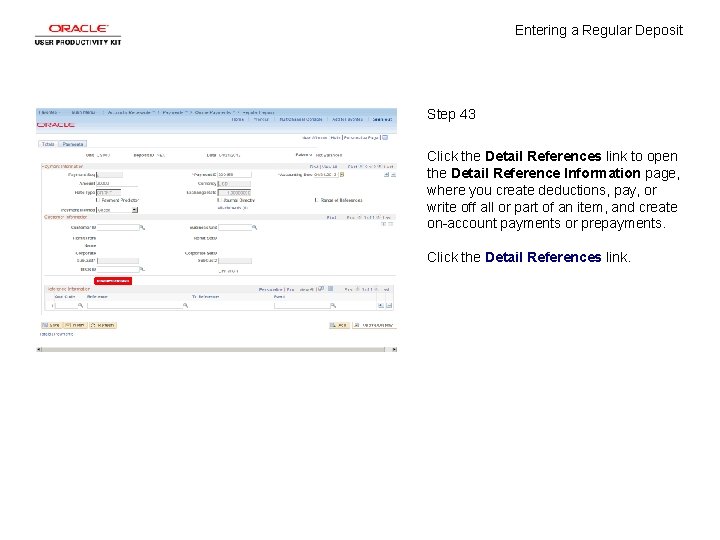Open the Payment Method dropdown
The height and width of the screenshot is (540, 720).
coord(135,210)
